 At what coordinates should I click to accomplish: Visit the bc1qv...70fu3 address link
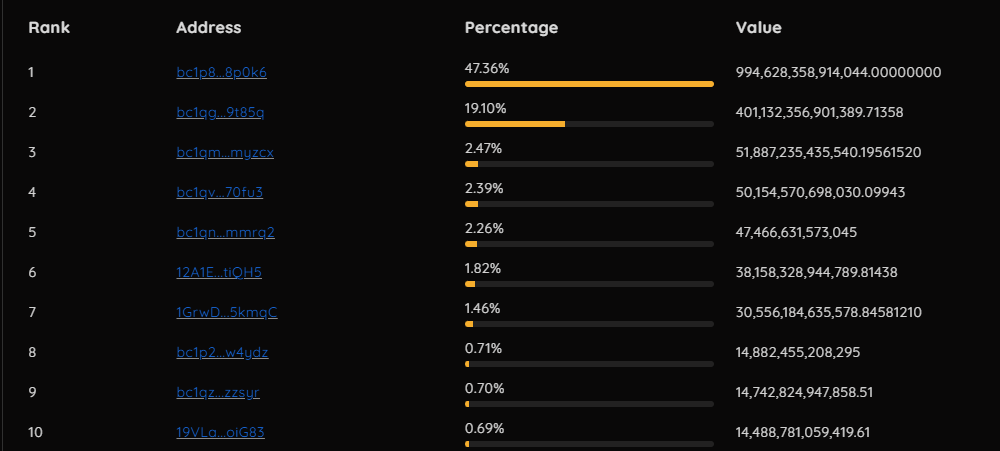[x=220, y=192]
